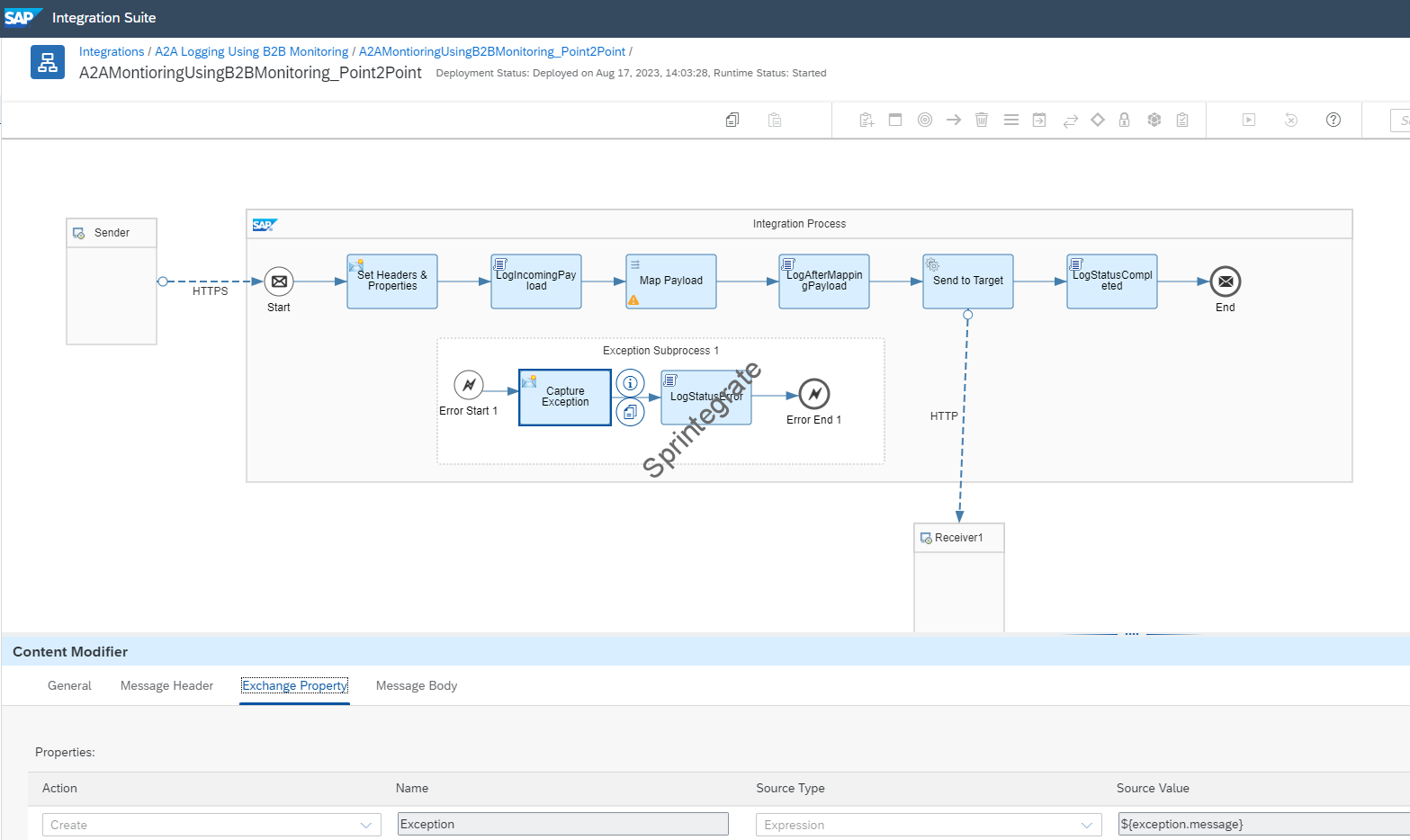Click the Source Value field ${exception.message}

pos(1263,824)
